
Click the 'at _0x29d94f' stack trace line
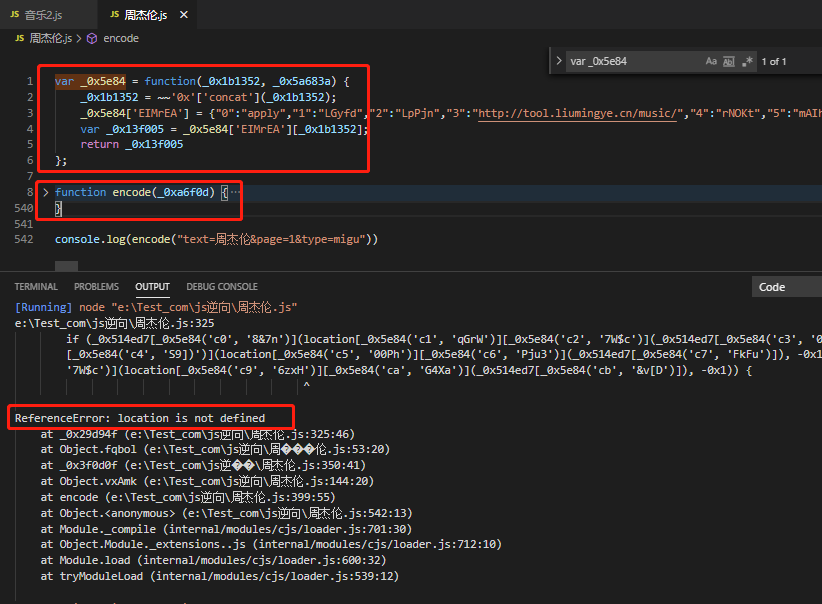[x=198, y=434]
